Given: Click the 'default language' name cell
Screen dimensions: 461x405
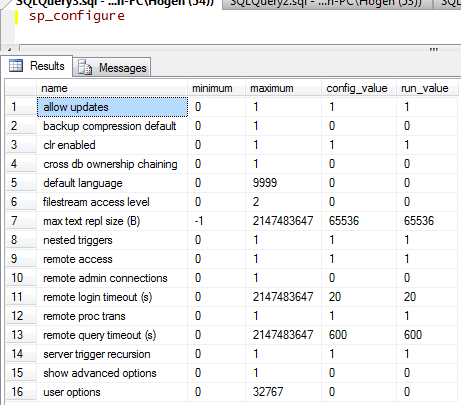Looking at the screenshot, I should pos(112,183).
